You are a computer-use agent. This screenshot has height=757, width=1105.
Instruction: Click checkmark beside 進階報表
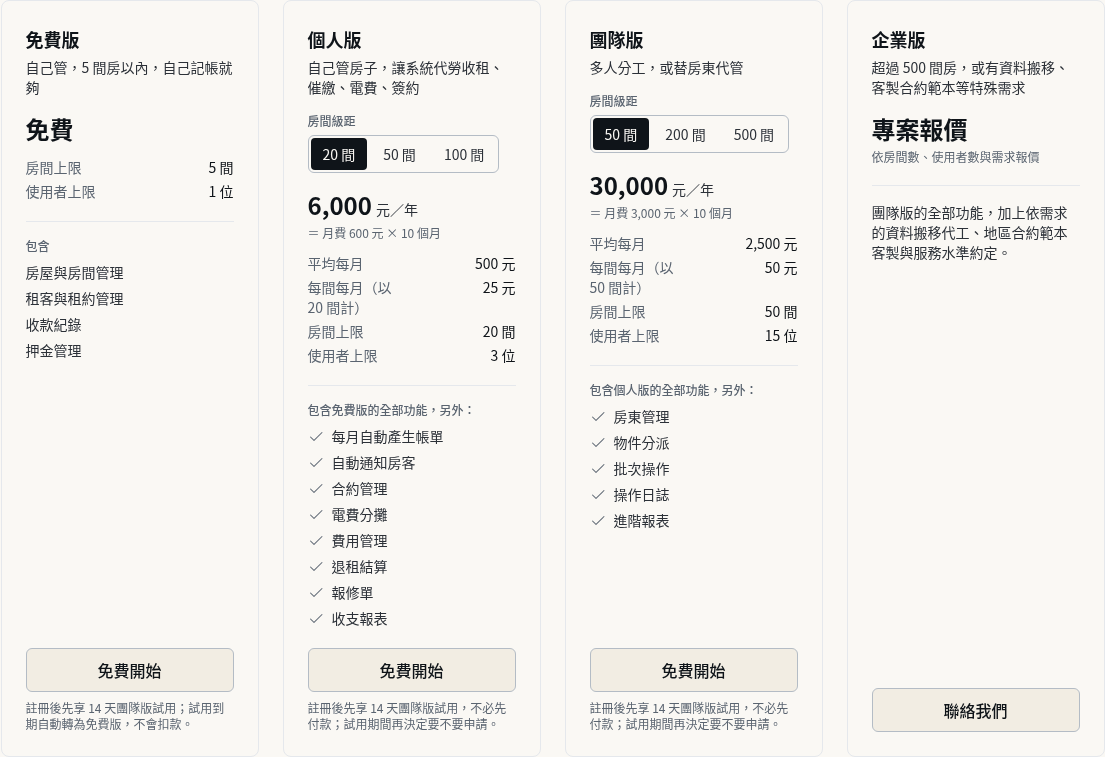point(598,522)
